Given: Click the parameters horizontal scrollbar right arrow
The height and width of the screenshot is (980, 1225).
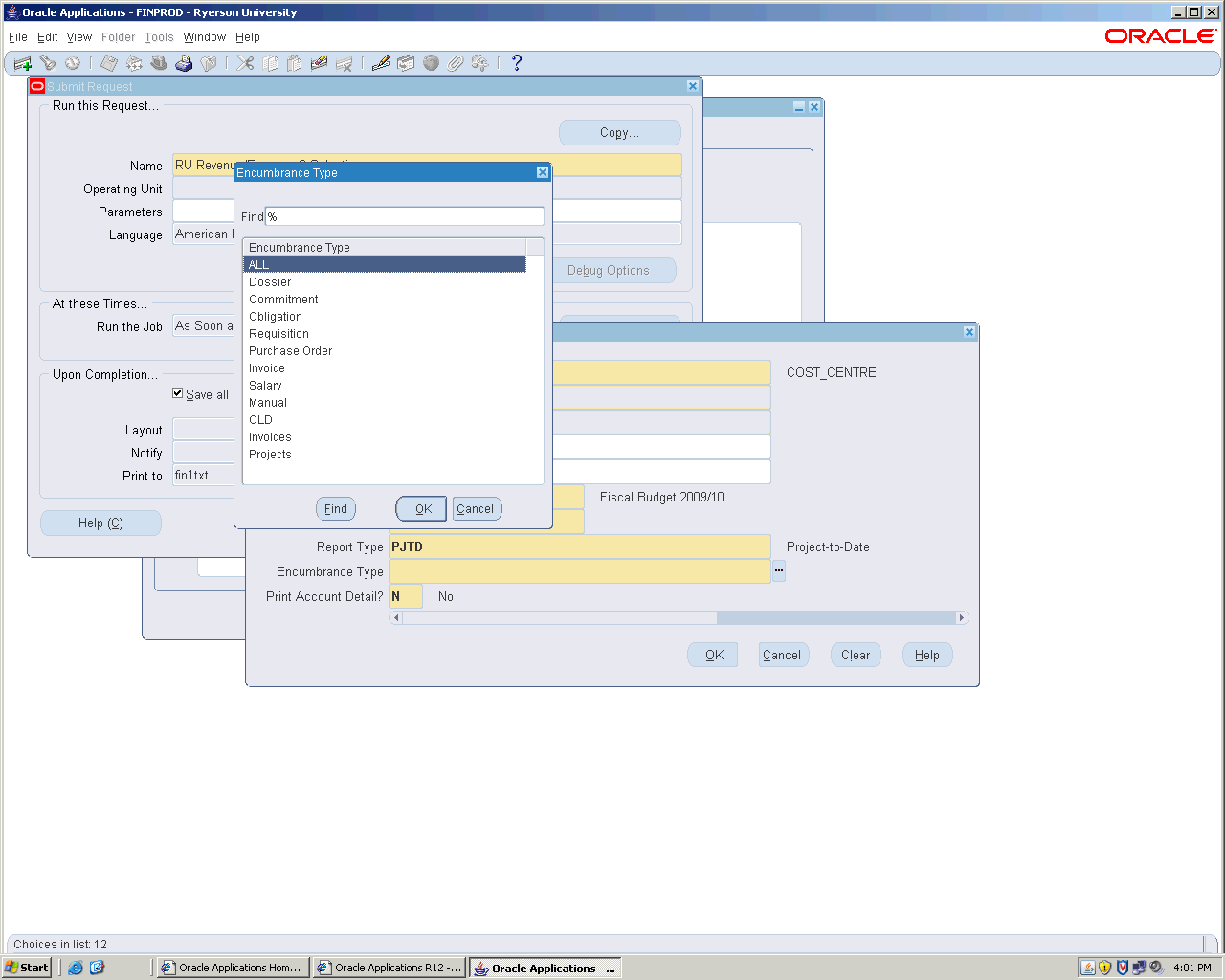Looking at the screenshot, I should click(962, 618).
